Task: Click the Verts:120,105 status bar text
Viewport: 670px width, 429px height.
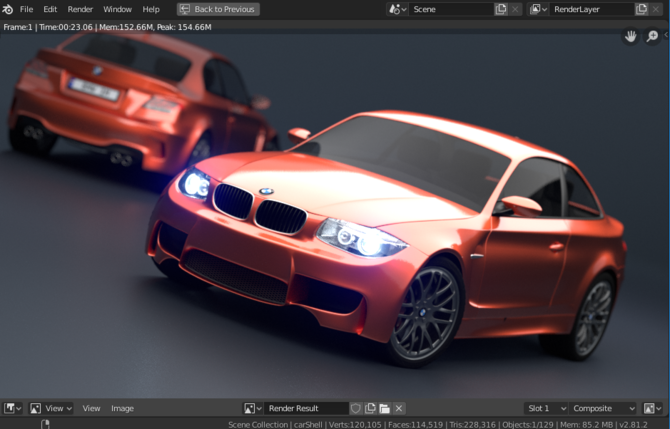Action: coord(354,425)
